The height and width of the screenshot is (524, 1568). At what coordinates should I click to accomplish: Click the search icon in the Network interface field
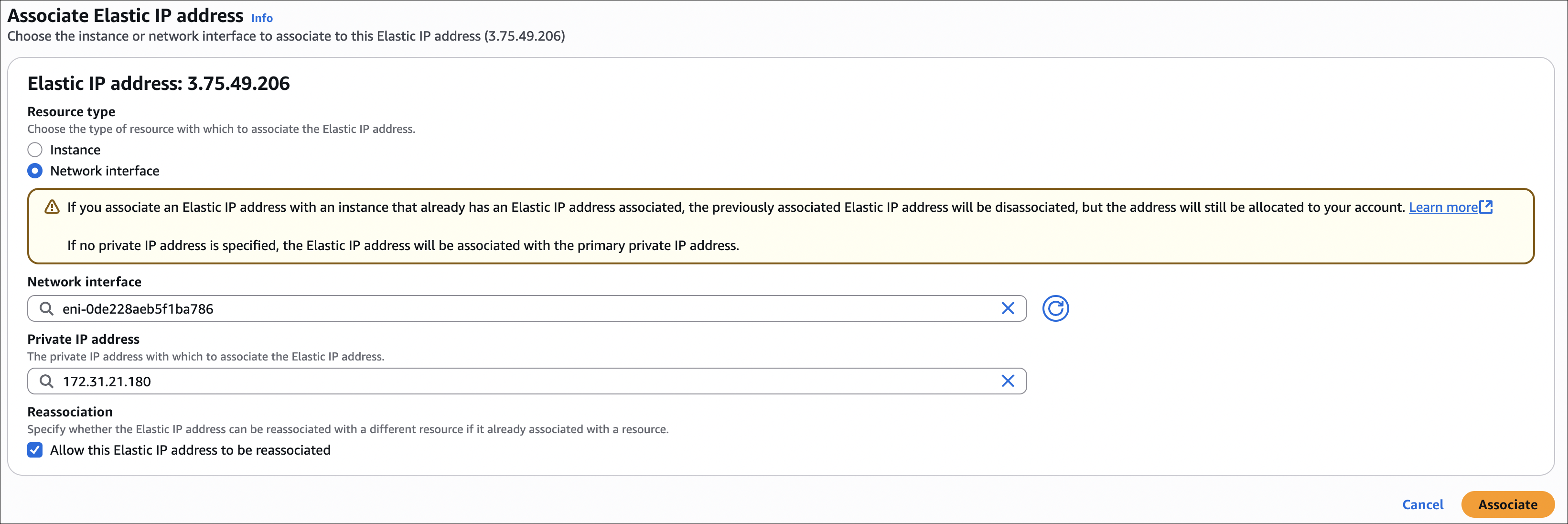[46, 309]
